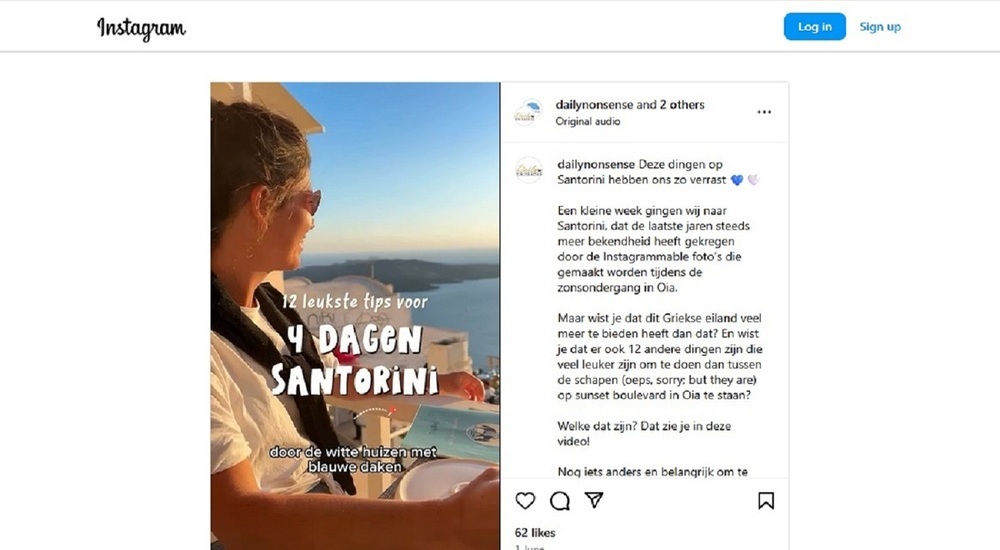Open dailynonsense username in caption
The height and width of the screenshot is (550, 1000).
coord(596,164)
